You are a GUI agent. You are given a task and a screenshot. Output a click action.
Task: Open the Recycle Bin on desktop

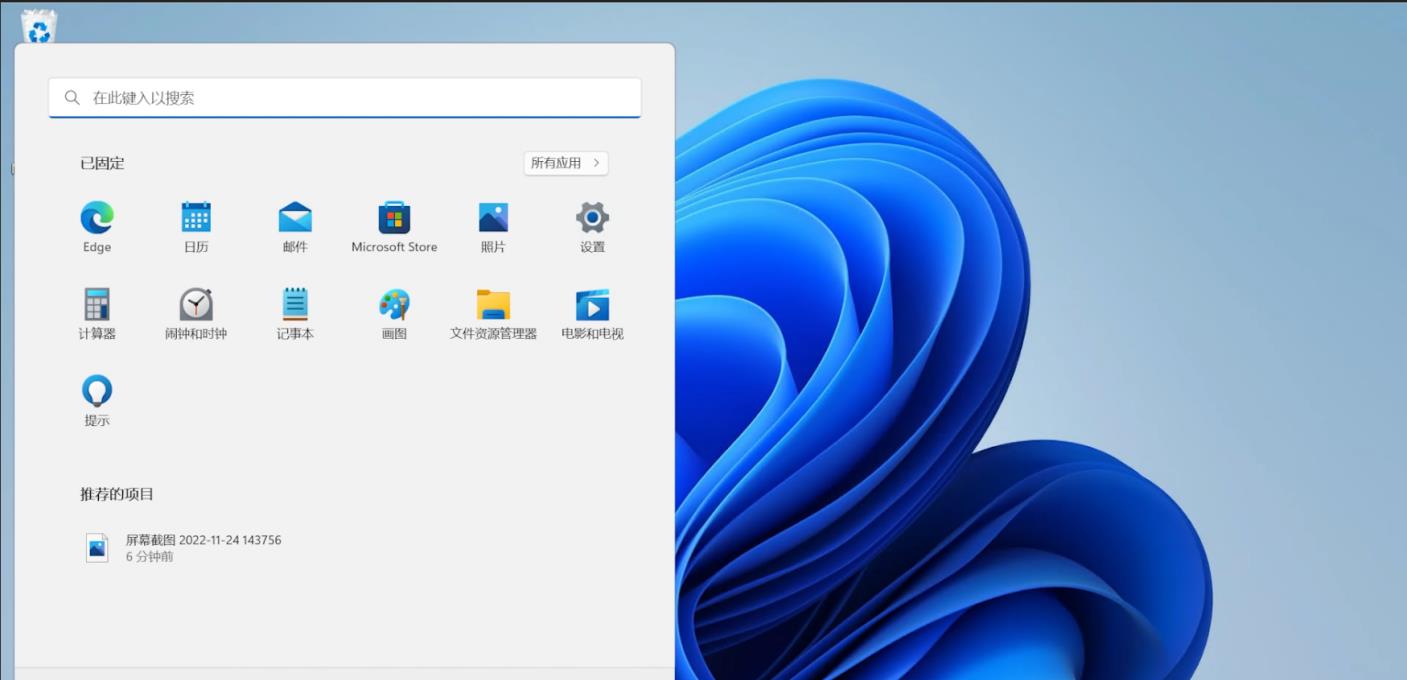tap(38, 24)
